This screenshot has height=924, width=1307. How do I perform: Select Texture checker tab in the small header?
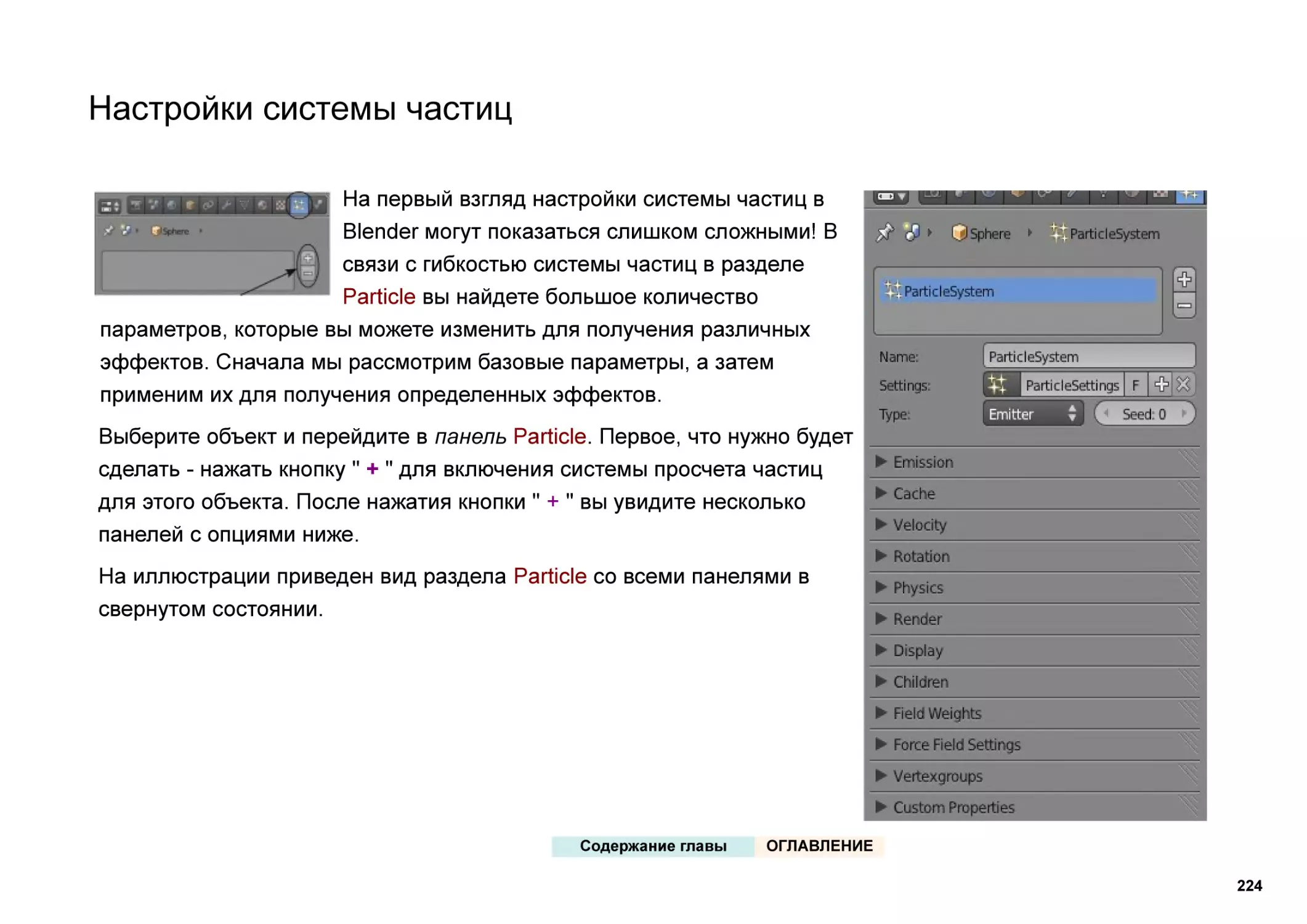coord(280,206)
